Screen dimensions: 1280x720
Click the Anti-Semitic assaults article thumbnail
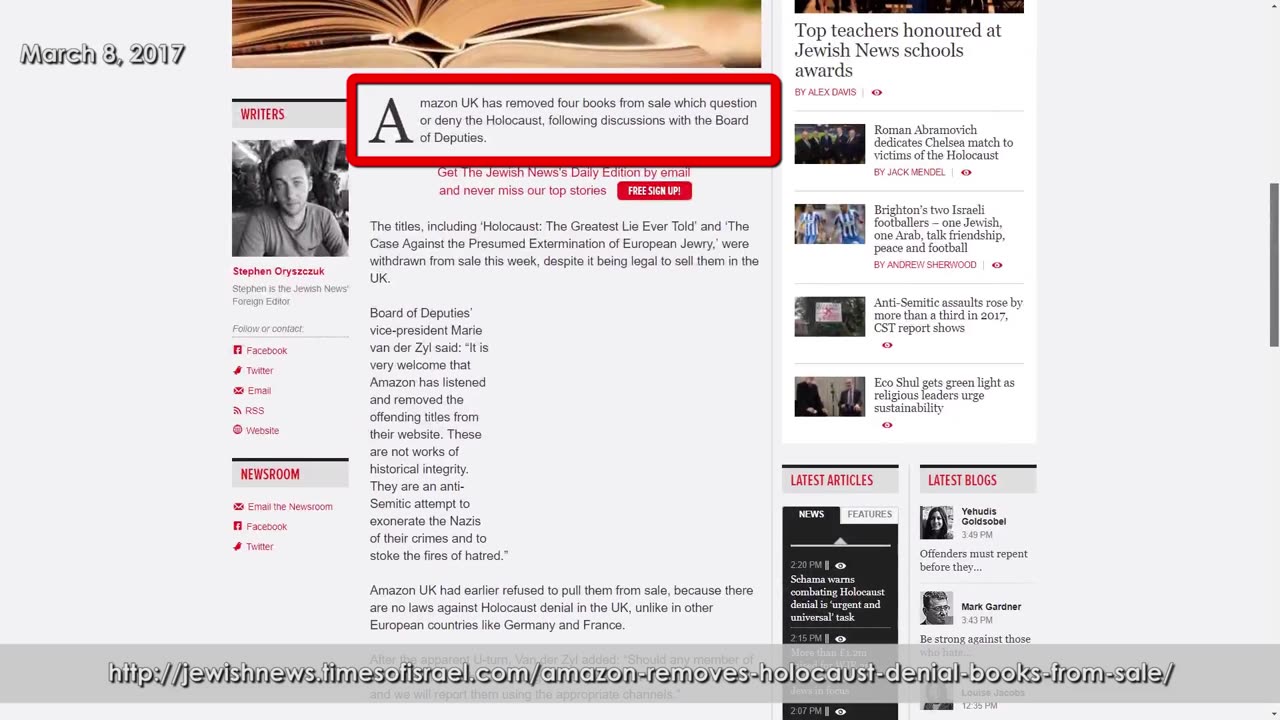tap(830, 317)
